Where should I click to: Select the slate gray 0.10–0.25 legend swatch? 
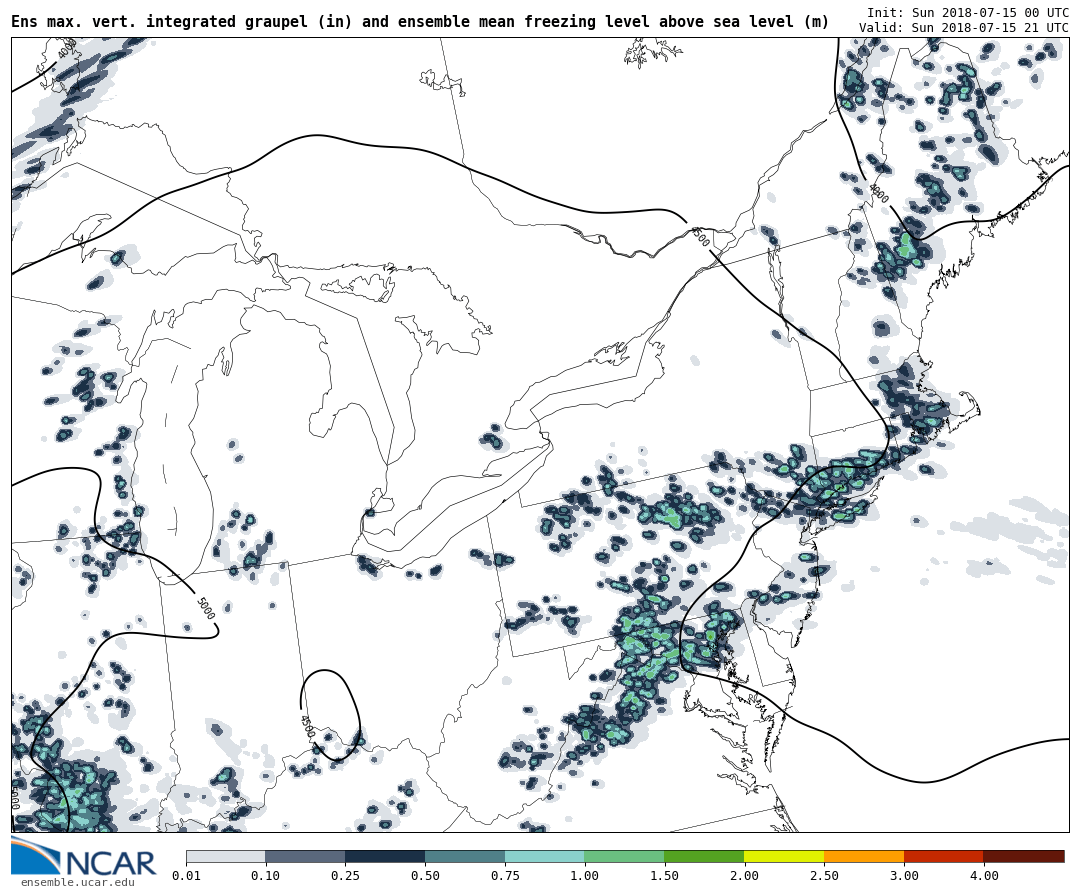pos(305,856)
